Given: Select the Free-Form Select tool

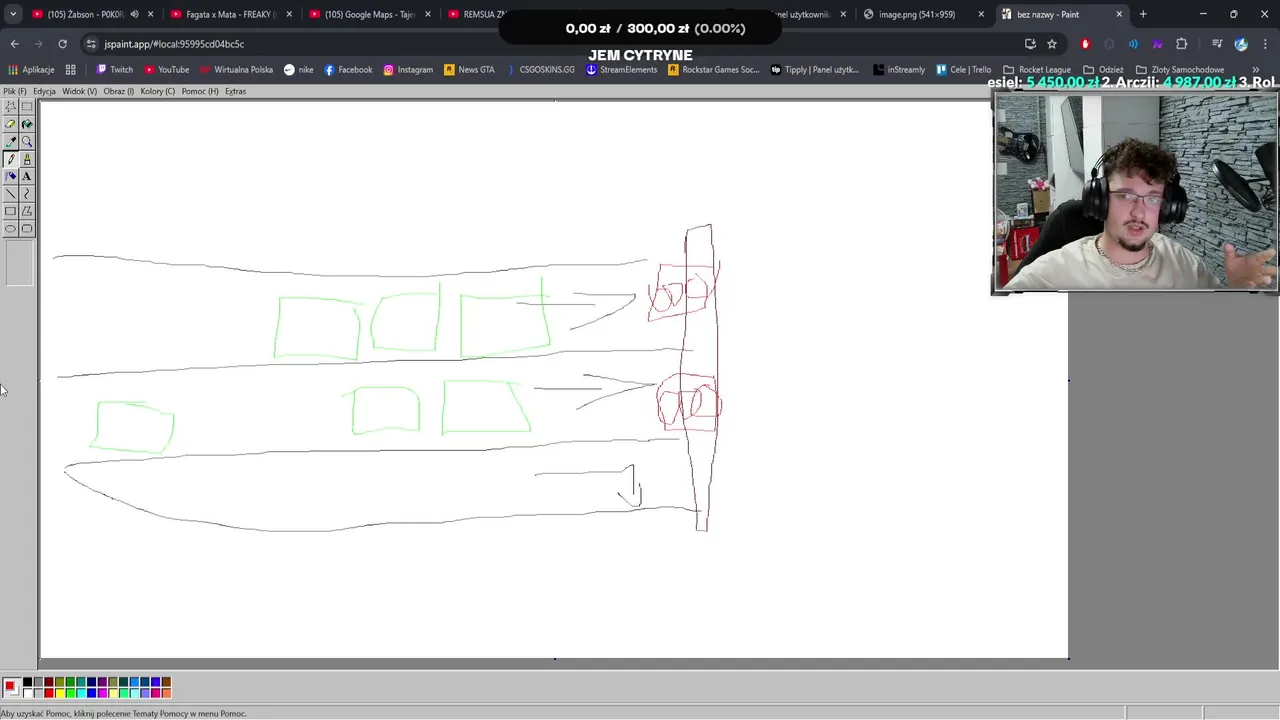Looking at the screenshot, I should (x=10, y=107).
